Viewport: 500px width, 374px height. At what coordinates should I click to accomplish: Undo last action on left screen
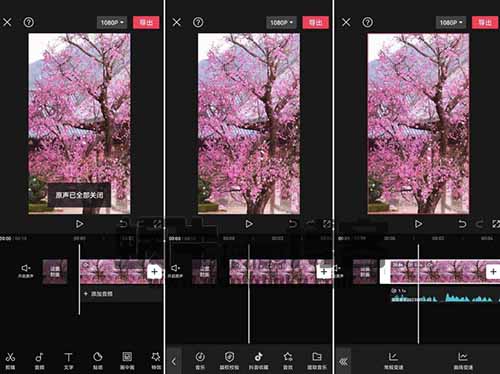click(124, 224)
